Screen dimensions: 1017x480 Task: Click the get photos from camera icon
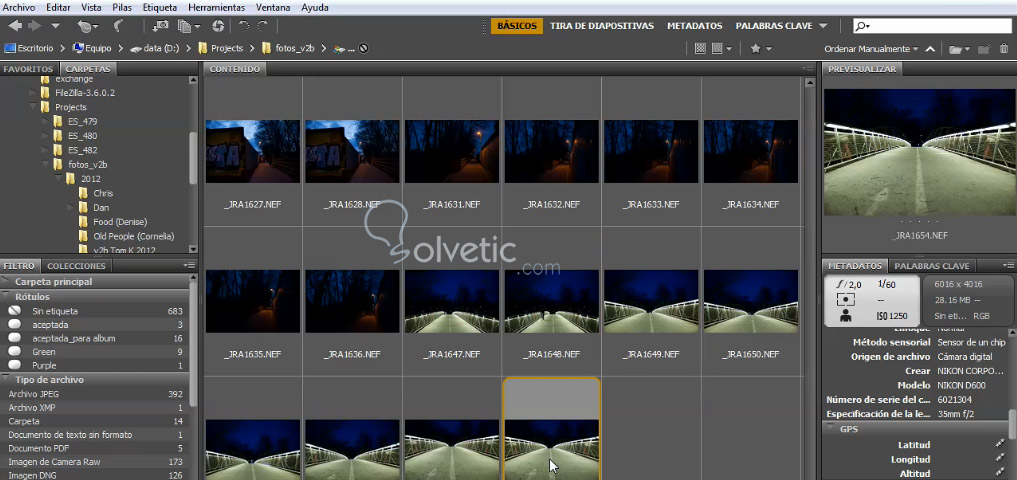point(160,26)
